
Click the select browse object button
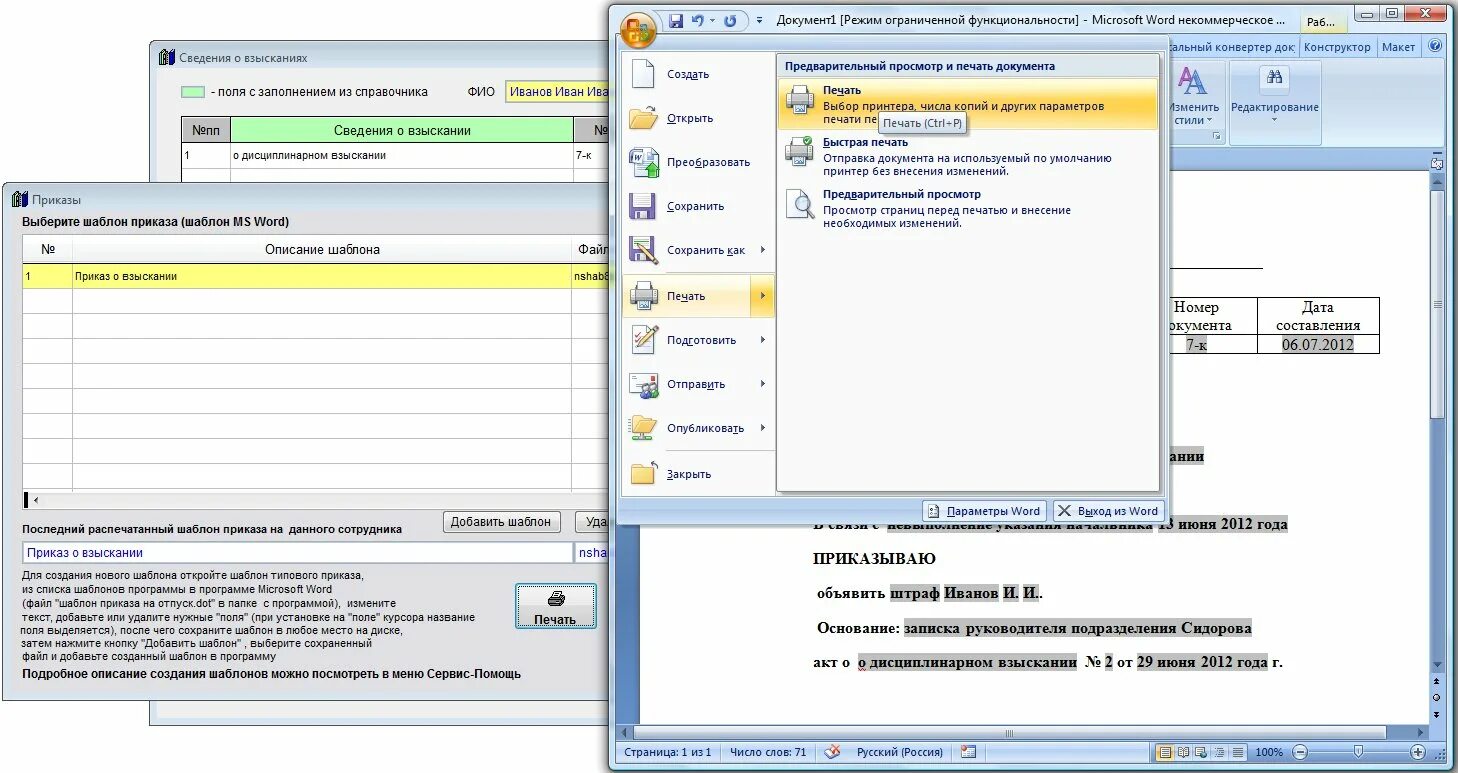(1437, 697)
